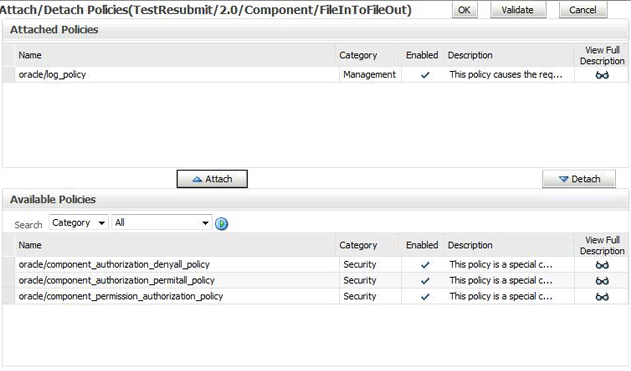
Task: Cancel the attach/detach dialog
Action: pos(583,10)
